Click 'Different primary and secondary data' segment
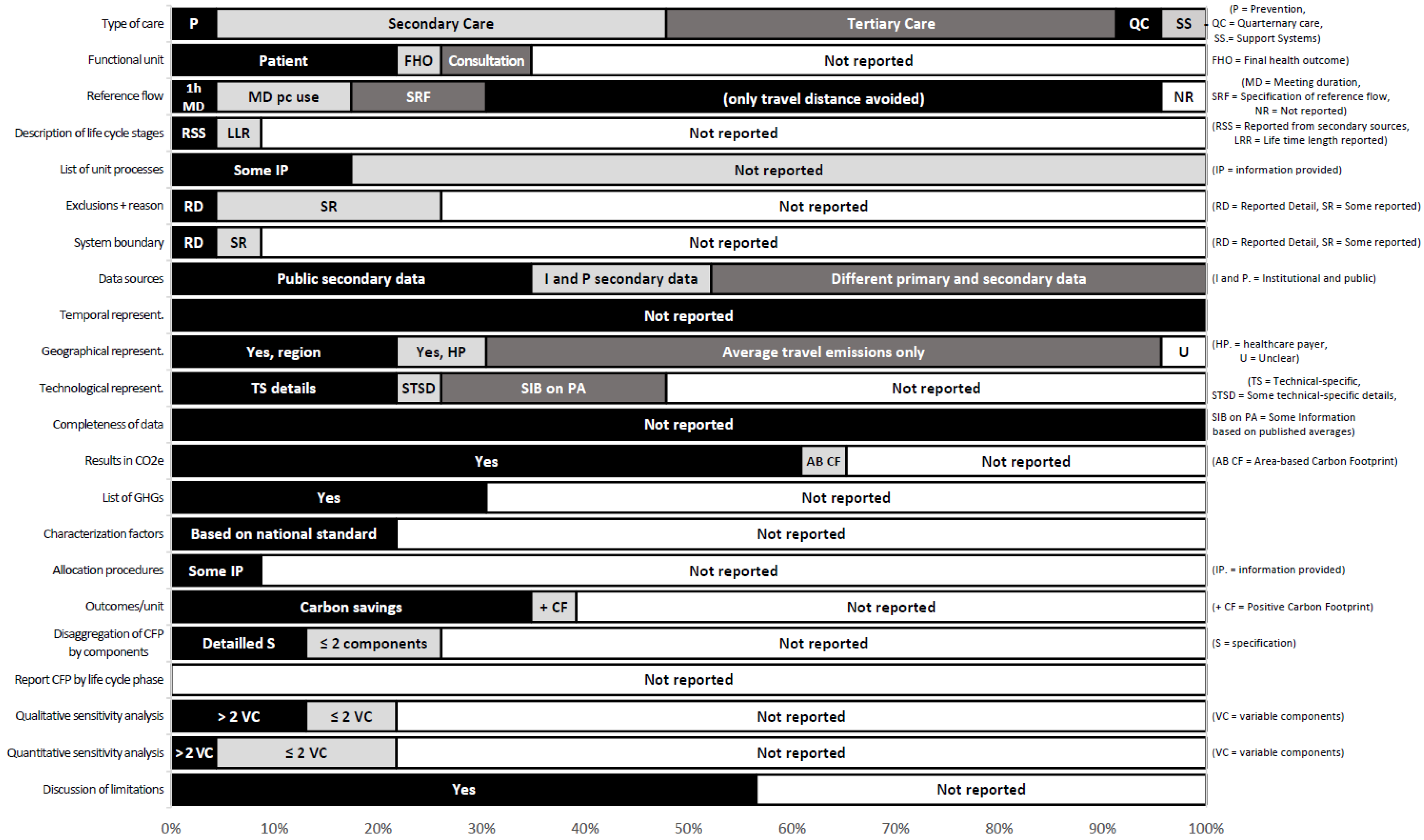 tap(958, 278)
